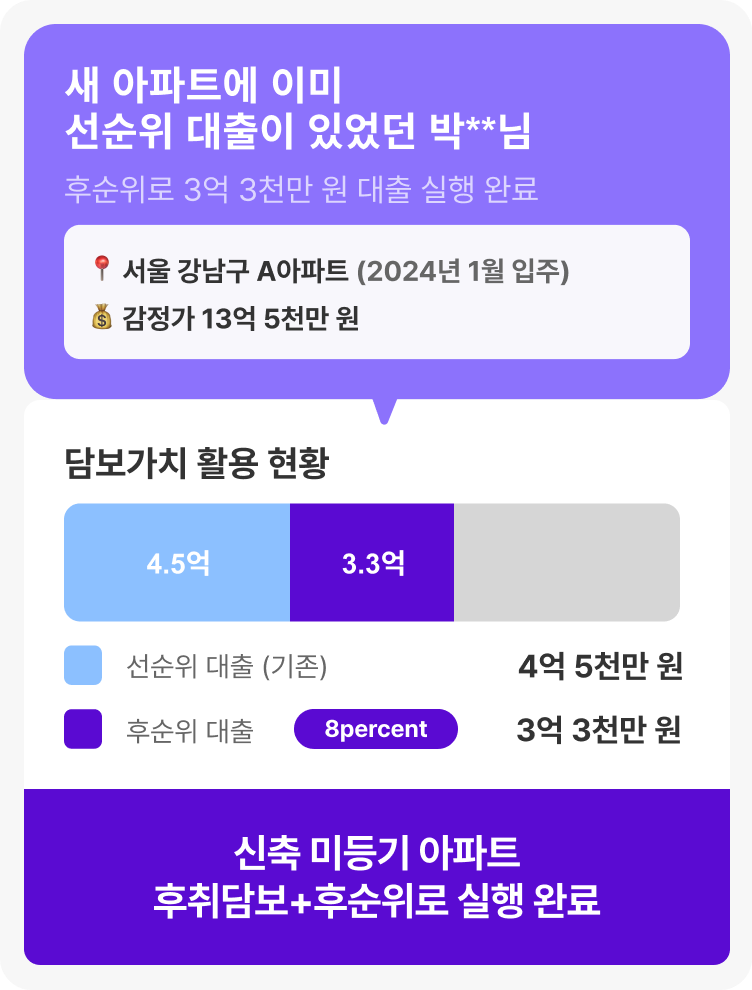Click the 8percent badge
752x990 pixels.
tap(376, 729)
